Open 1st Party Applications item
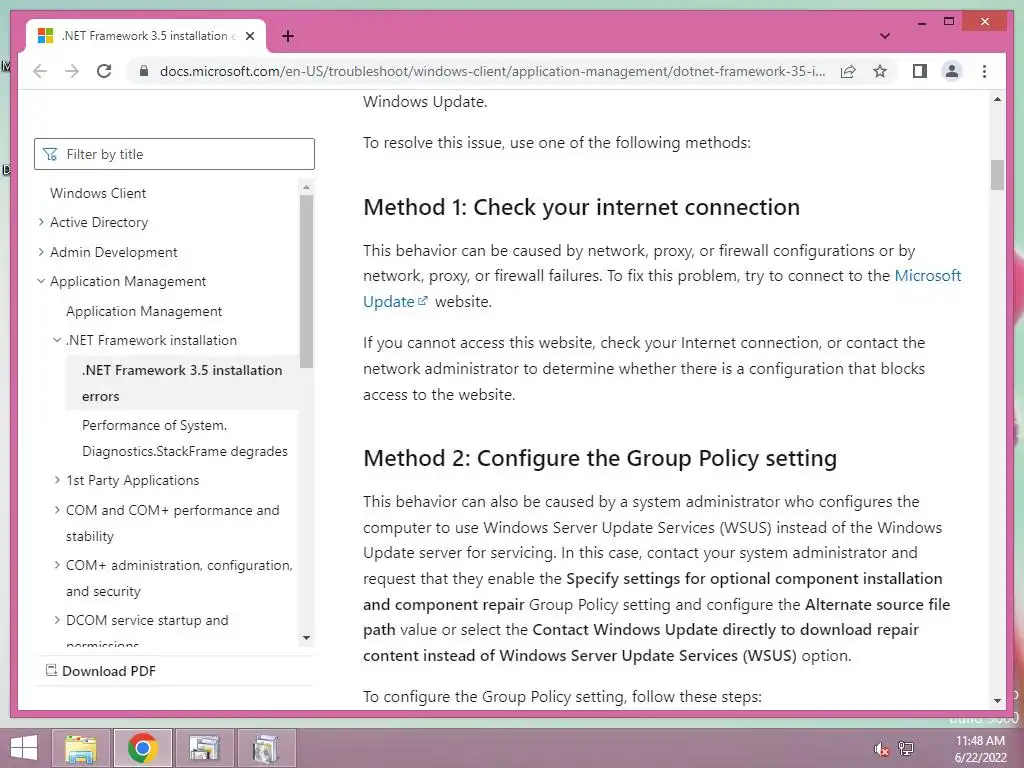The image size is (1024, 768). (x=133, y=481)
